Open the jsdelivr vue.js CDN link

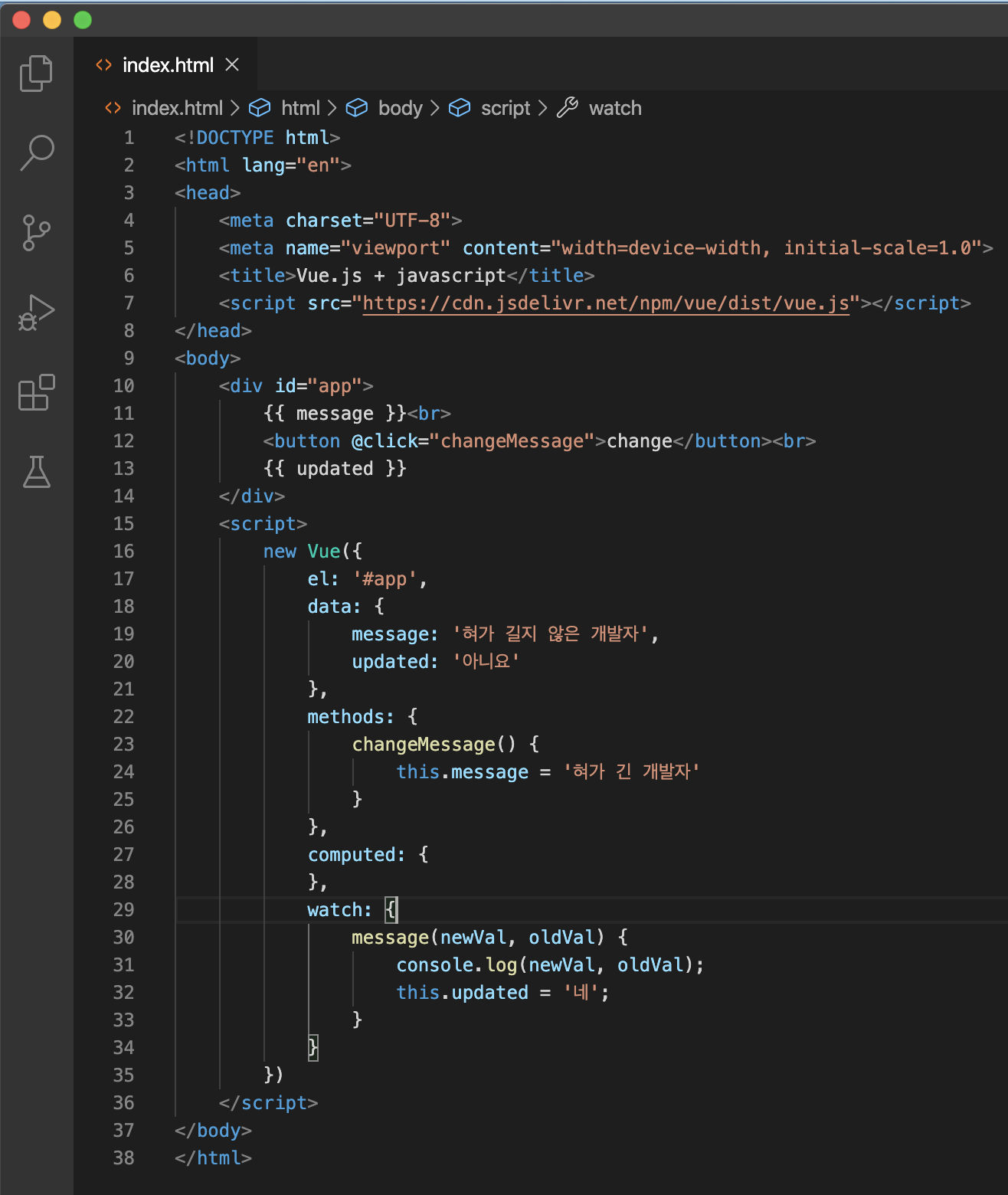(606, 303)
